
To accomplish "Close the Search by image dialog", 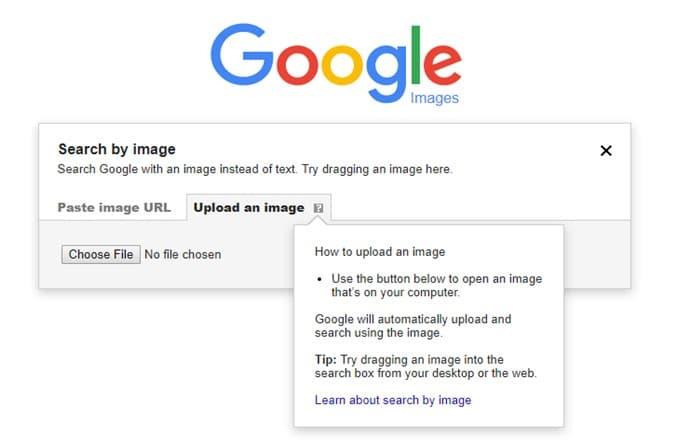I will [x=606, y=151].
